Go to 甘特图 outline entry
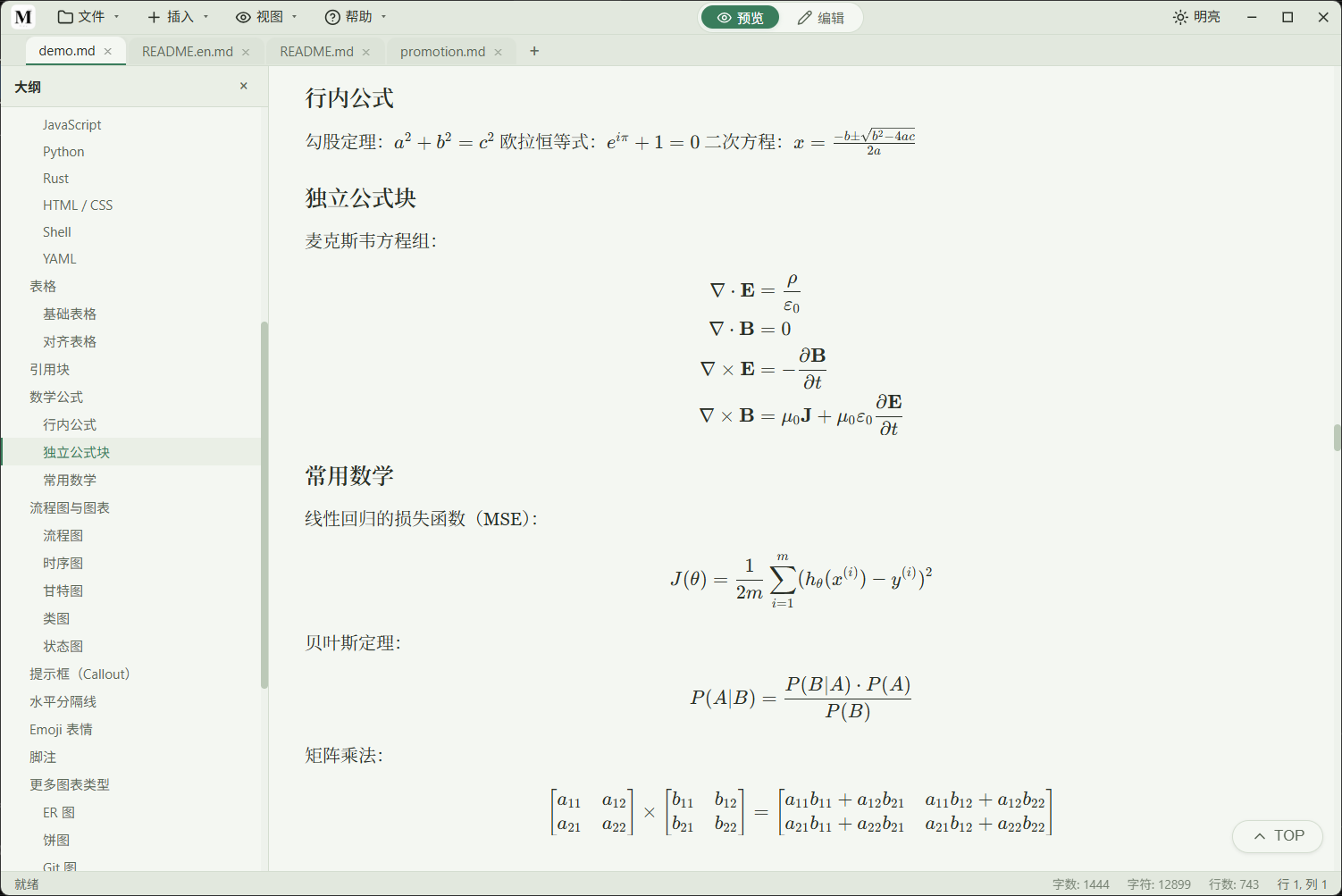This screenshot has height=896, width=1342. 63,590
